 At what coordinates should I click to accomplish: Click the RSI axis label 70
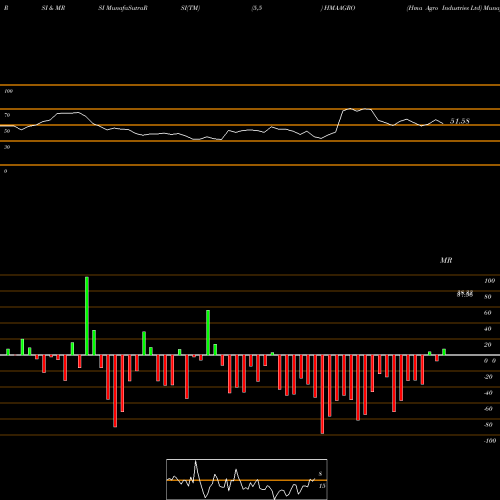tap(7, 115)
